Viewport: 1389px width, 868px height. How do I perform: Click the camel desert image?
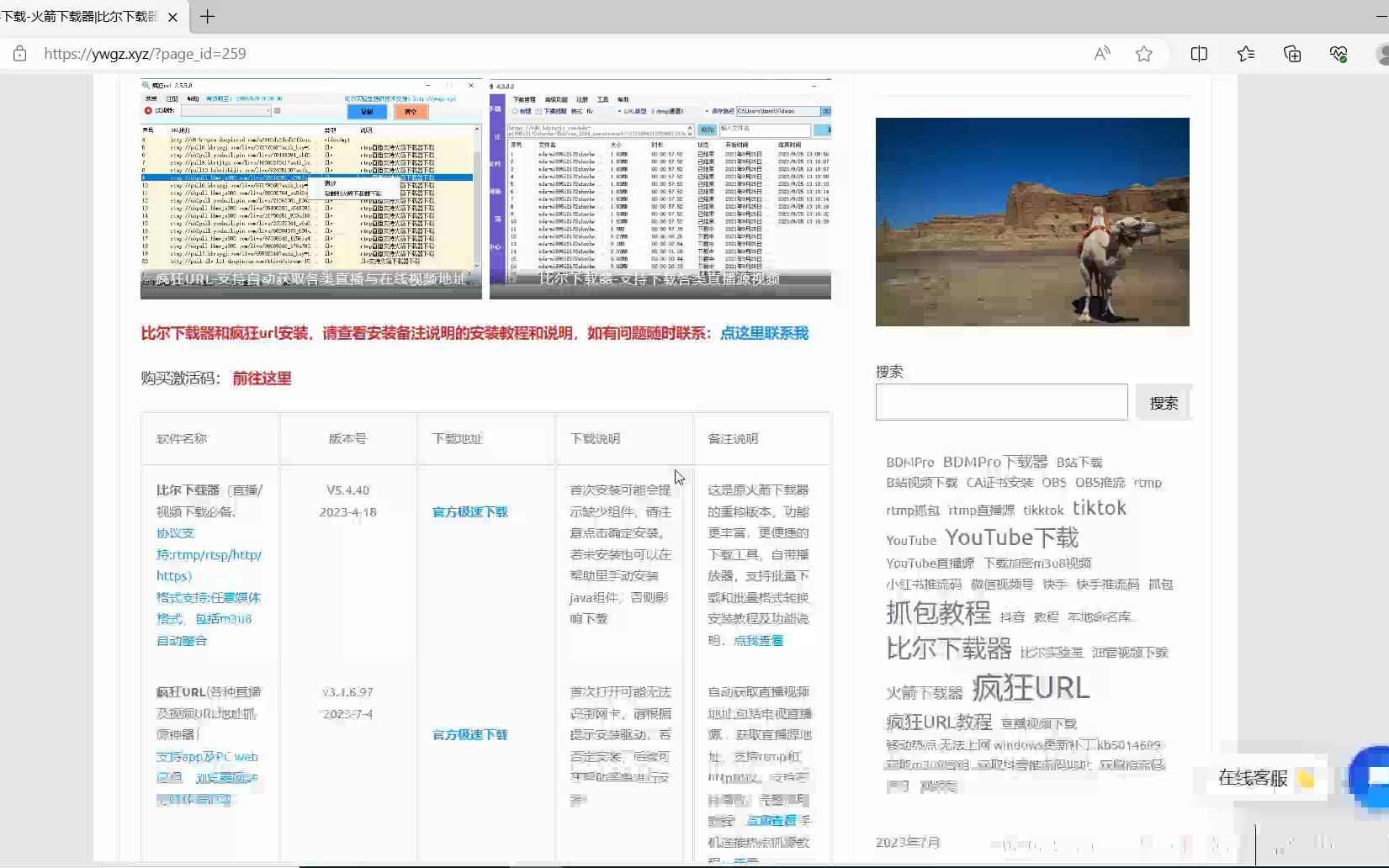[x=1032, y=222]
